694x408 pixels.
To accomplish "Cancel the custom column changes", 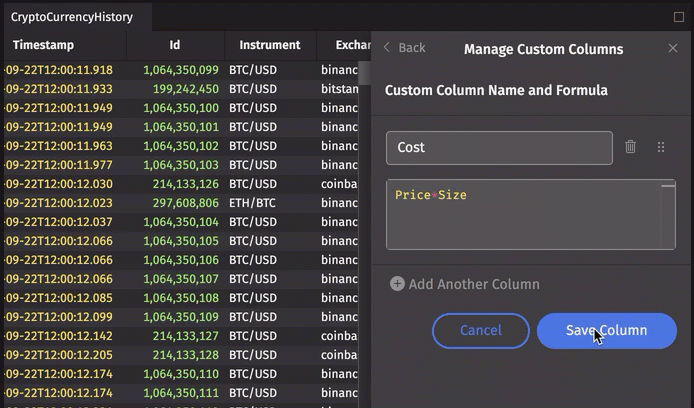I will (480, 331).
